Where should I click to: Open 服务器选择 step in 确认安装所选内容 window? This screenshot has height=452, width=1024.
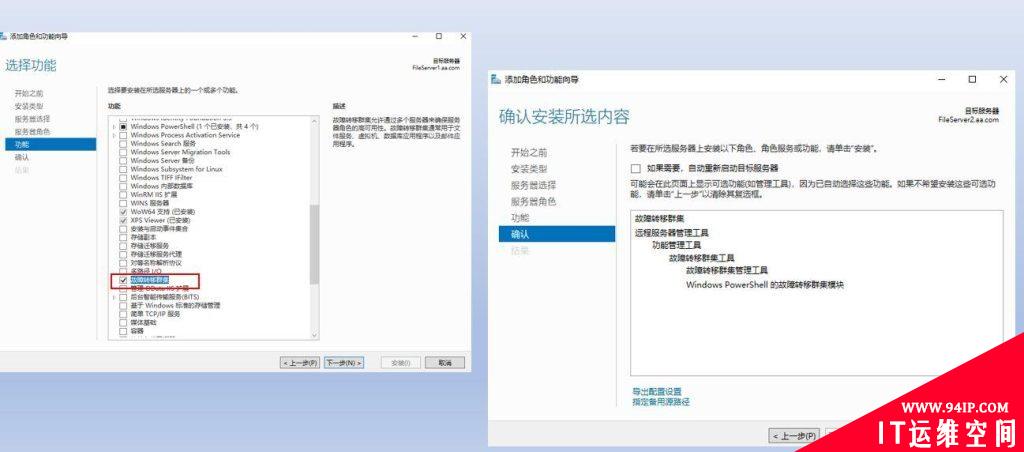click(533, 185)
